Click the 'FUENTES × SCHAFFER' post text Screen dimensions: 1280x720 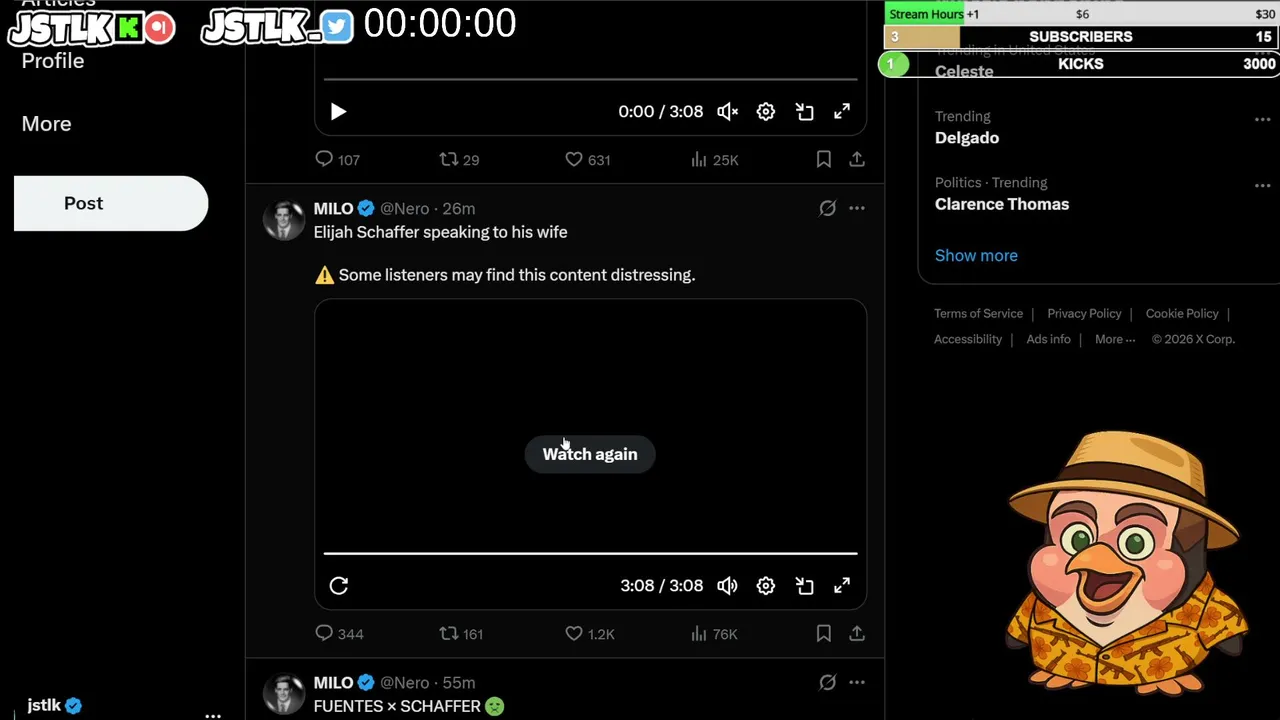pos(397,706)
